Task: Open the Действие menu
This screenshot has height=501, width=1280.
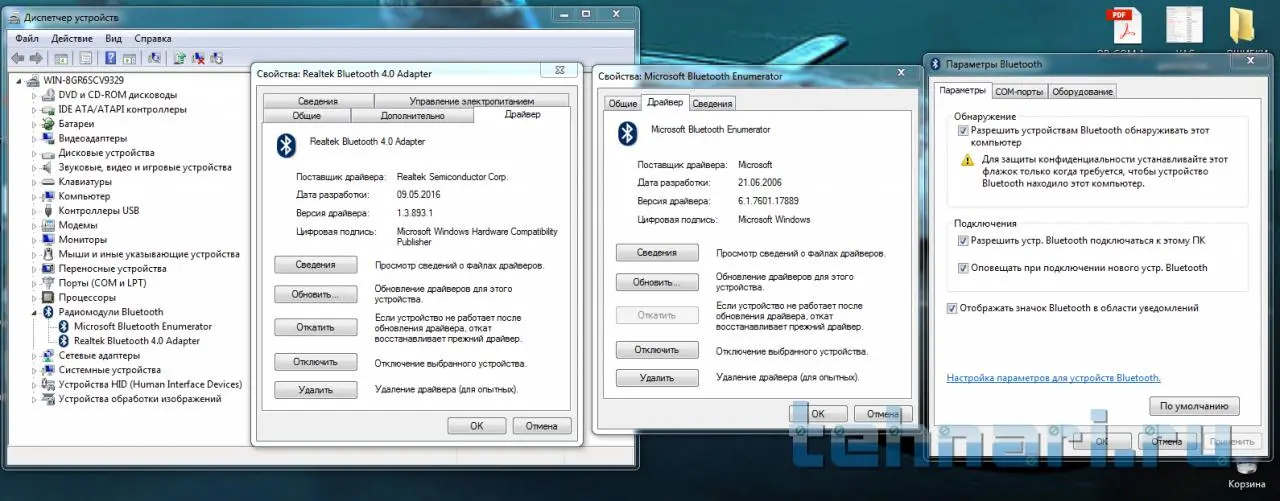Action: tap(72, 38)
